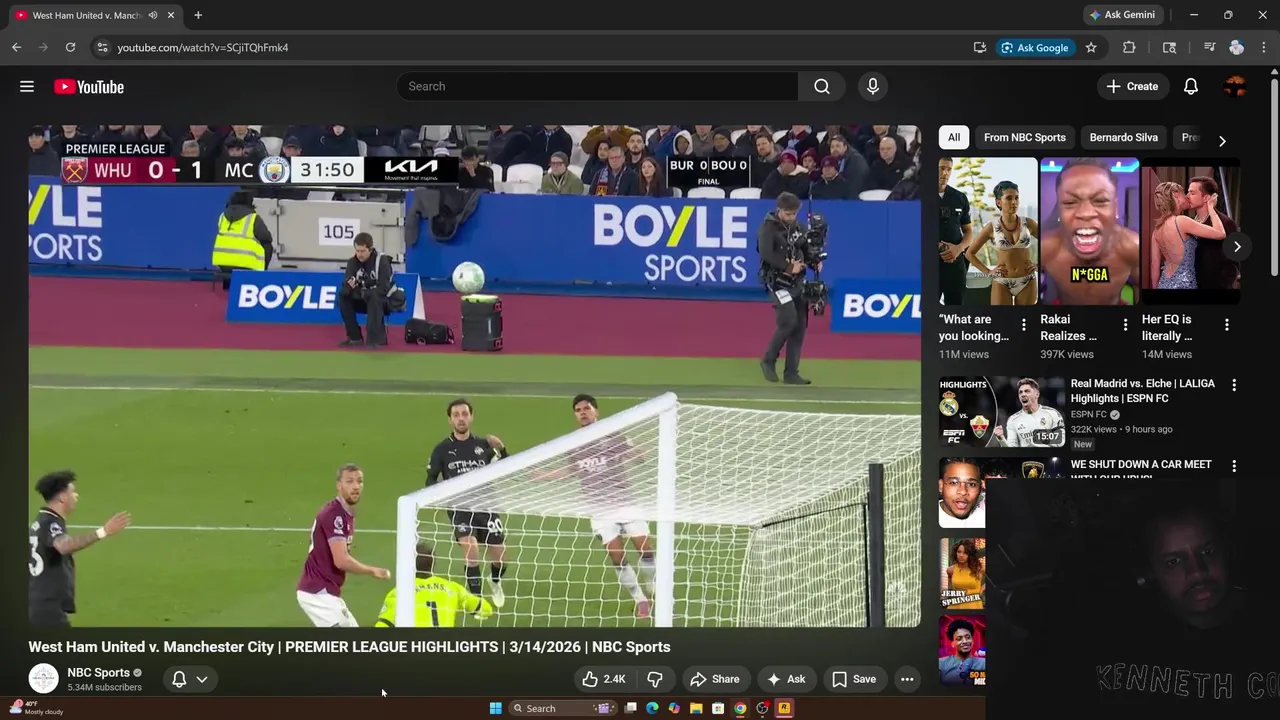Open the YouTube account avatar menu
The height and width of the screenshot is (720, 1280).
[1235, 87]
